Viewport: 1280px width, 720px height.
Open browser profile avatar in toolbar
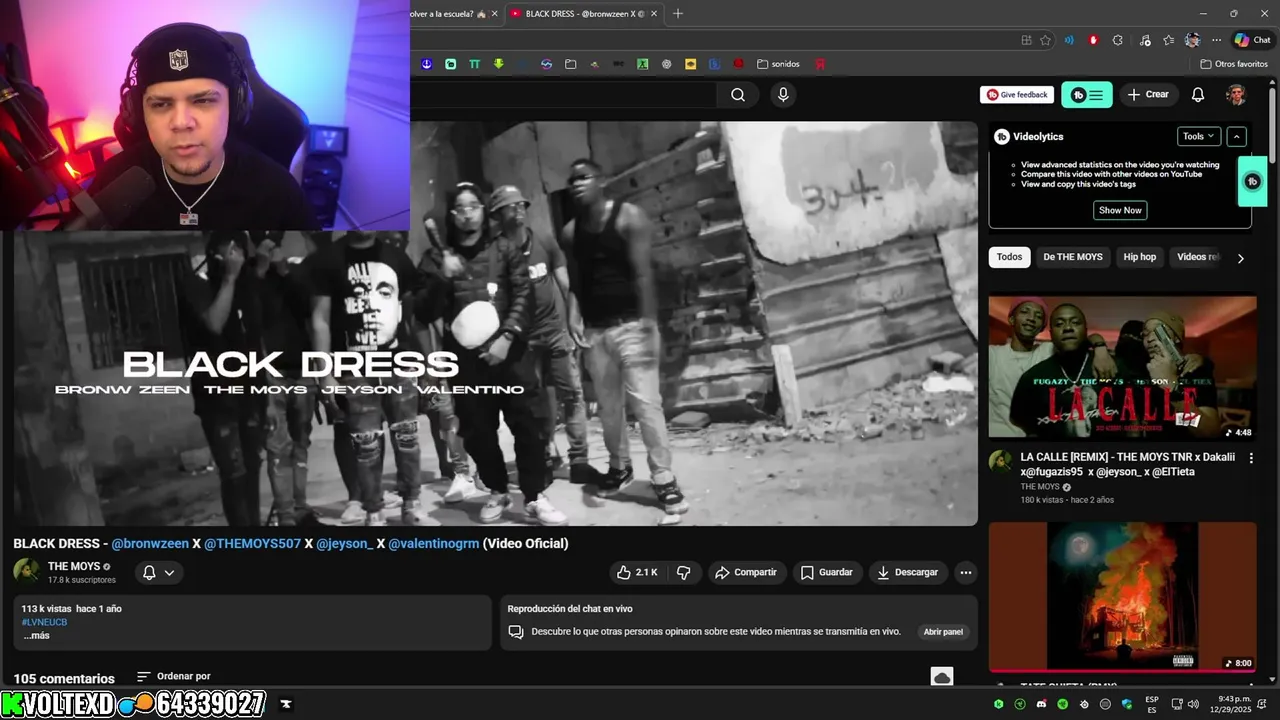click(x=1192, y=40)
